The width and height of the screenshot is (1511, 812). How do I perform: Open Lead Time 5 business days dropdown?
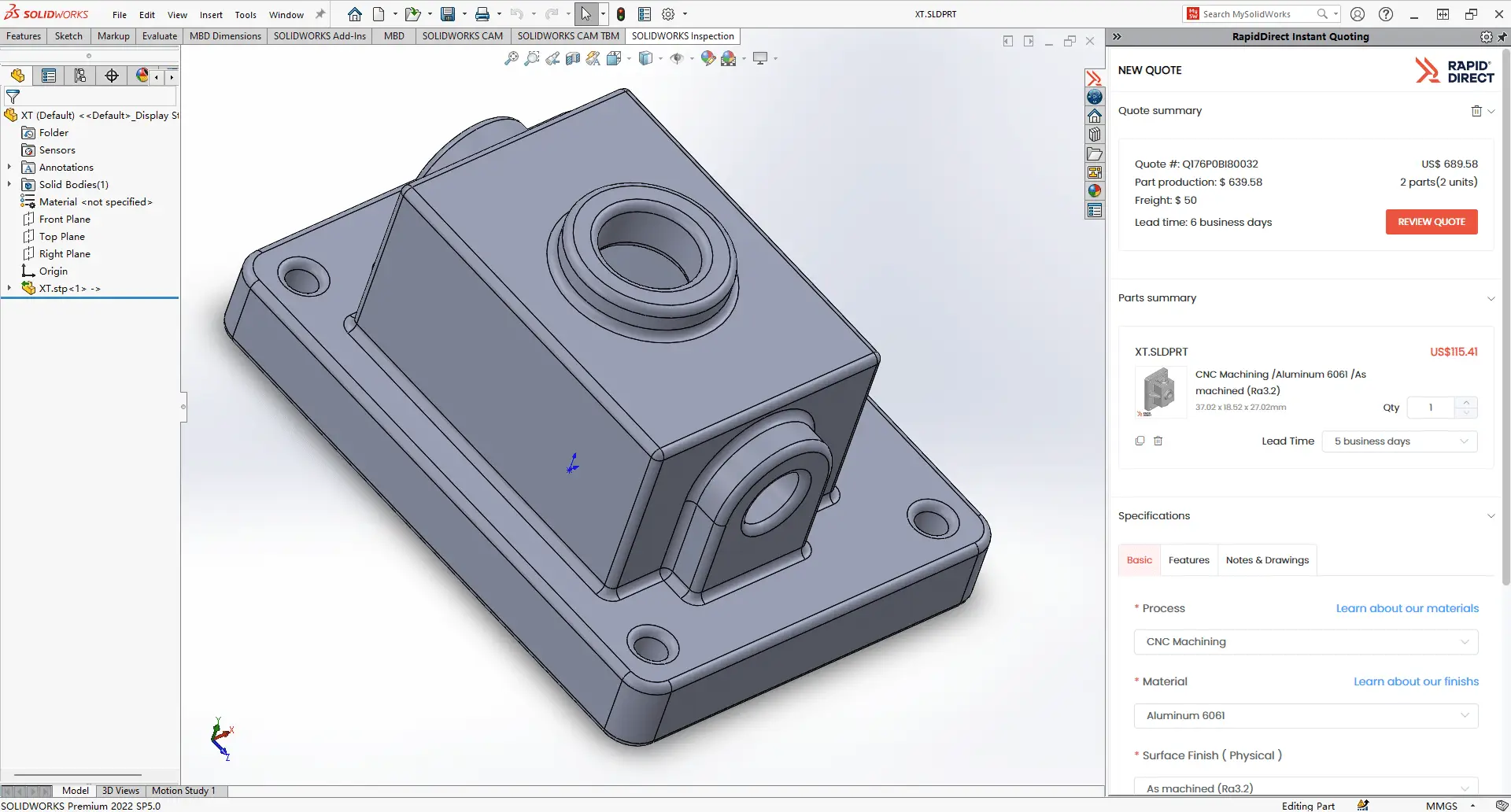click(x=1400, y=441)
